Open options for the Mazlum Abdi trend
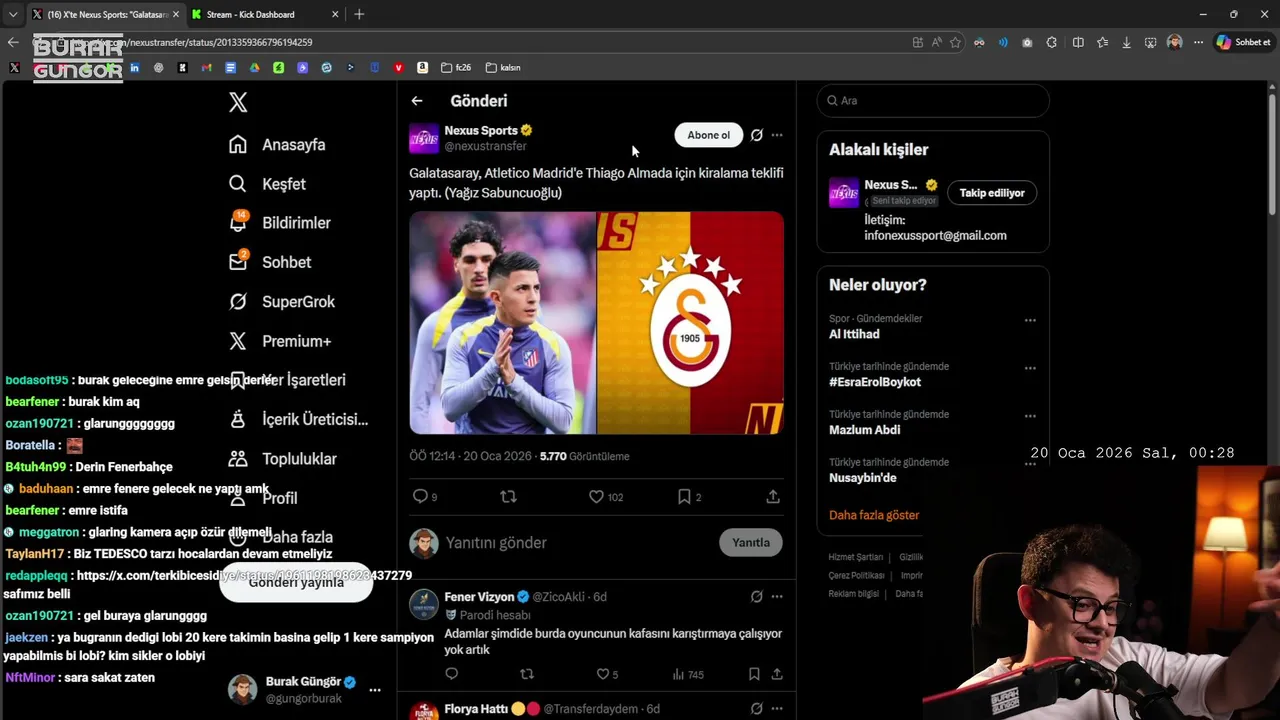 click(1030, 416)
